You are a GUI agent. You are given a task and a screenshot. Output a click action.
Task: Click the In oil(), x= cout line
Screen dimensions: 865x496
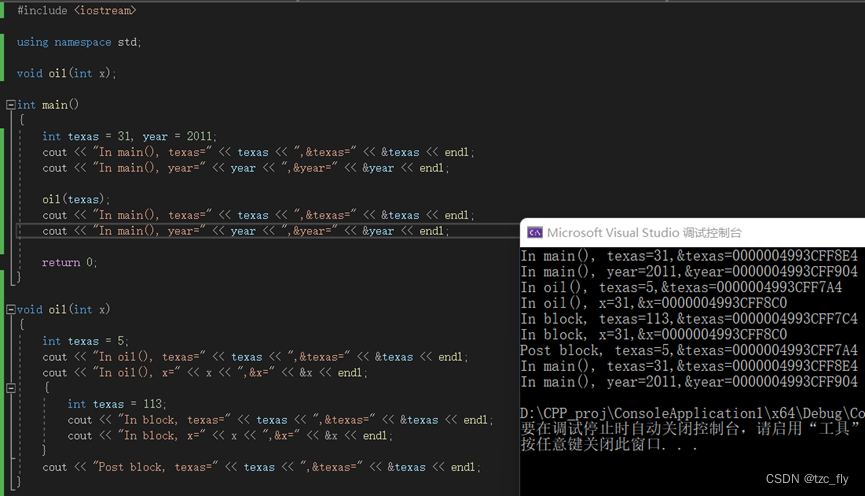tap(205, 373)
